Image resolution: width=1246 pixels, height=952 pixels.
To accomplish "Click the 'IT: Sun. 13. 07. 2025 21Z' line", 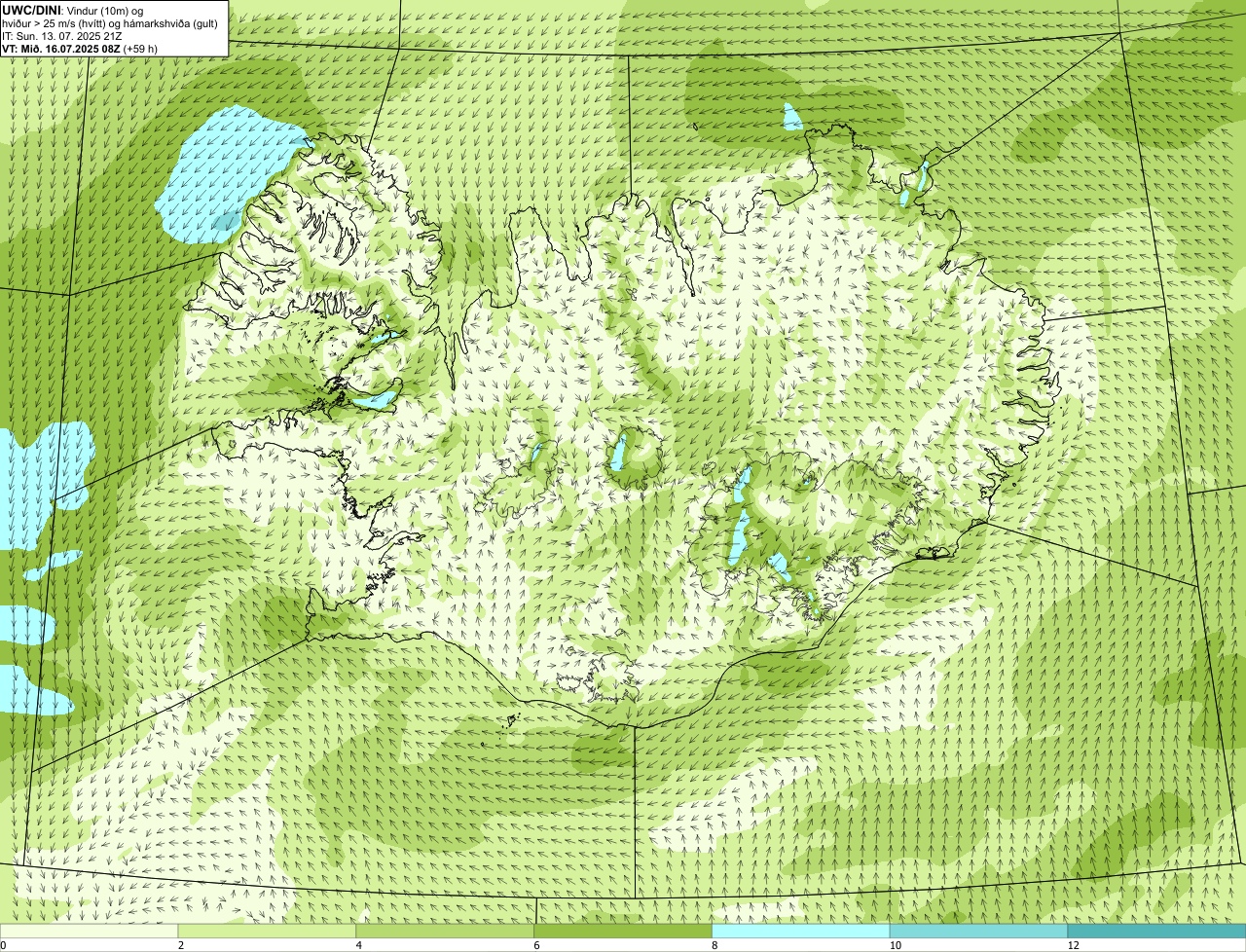I will pyautogui.click(x=61, y=36).
